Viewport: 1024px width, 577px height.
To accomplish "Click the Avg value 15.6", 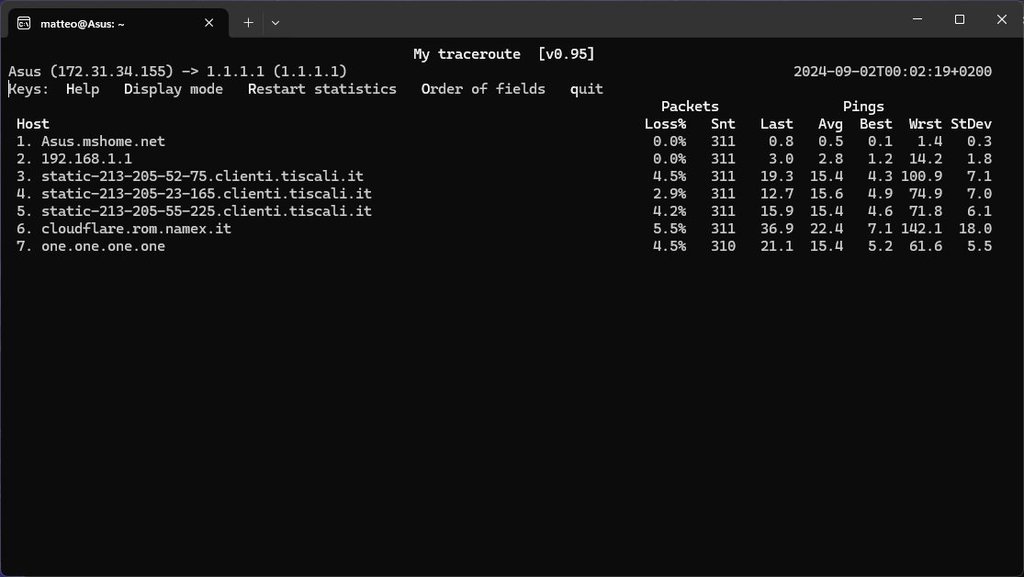I will [x=826, y=194].
